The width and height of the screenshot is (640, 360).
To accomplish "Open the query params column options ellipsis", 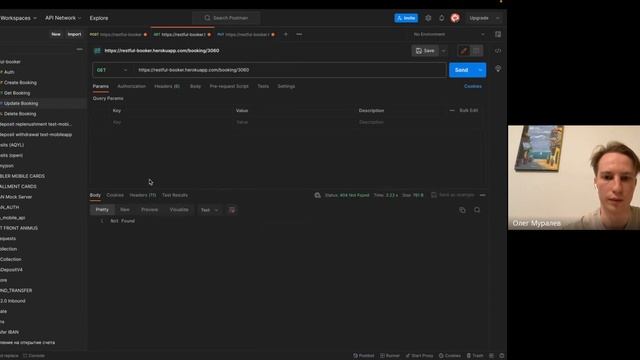I will point(452,110).
